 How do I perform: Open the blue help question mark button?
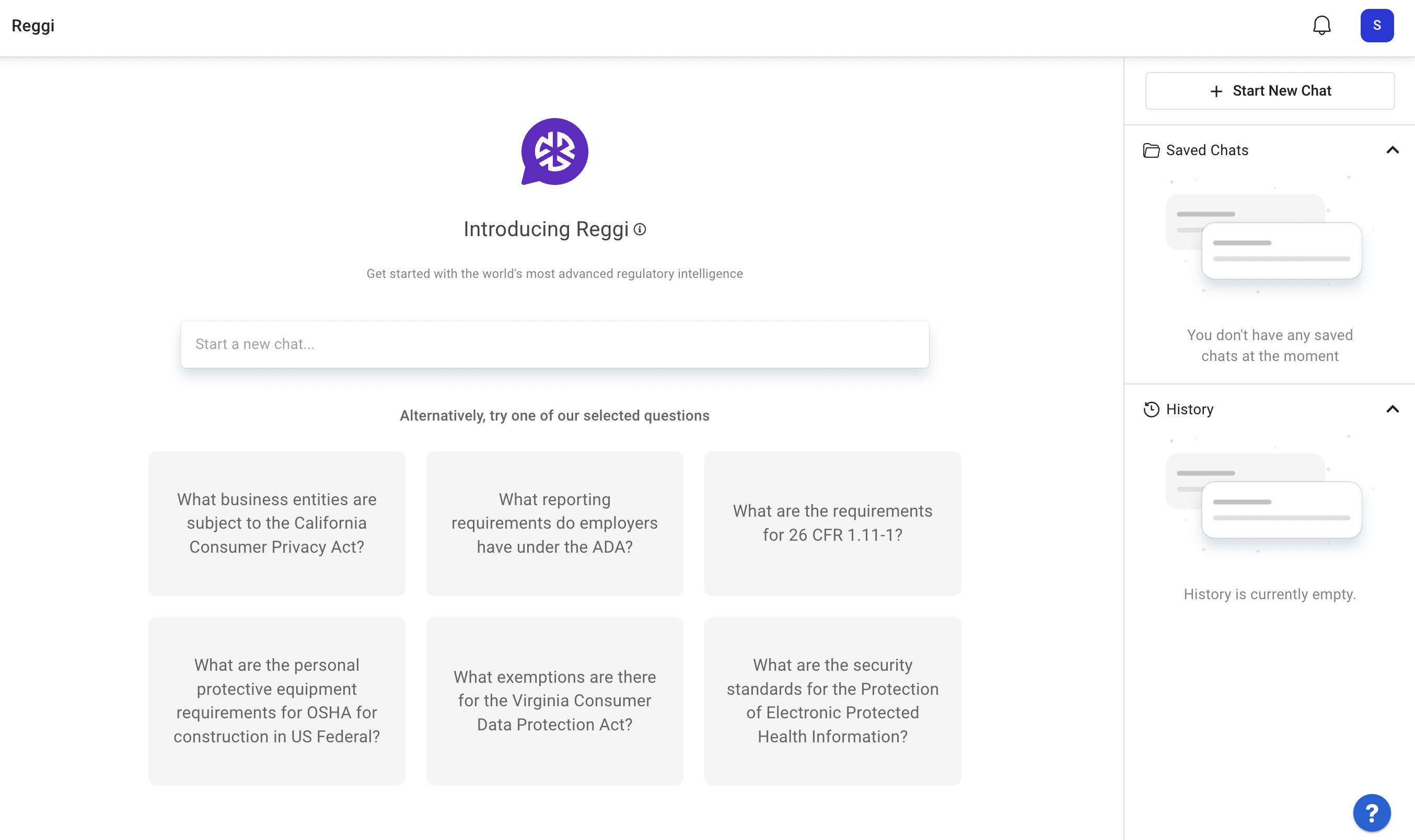point(1372,813)
